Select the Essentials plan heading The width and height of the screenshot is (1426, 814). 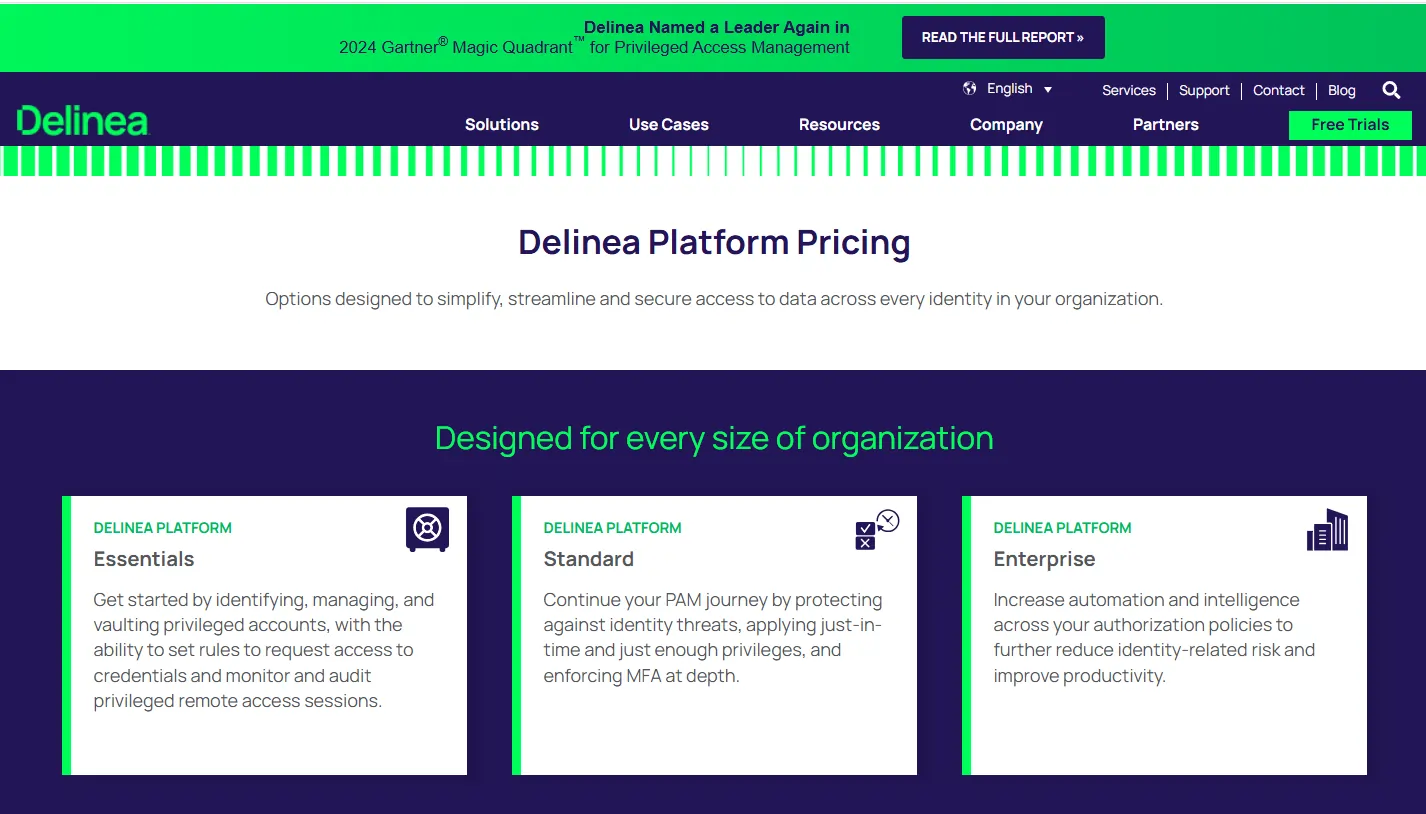point(144,559)
